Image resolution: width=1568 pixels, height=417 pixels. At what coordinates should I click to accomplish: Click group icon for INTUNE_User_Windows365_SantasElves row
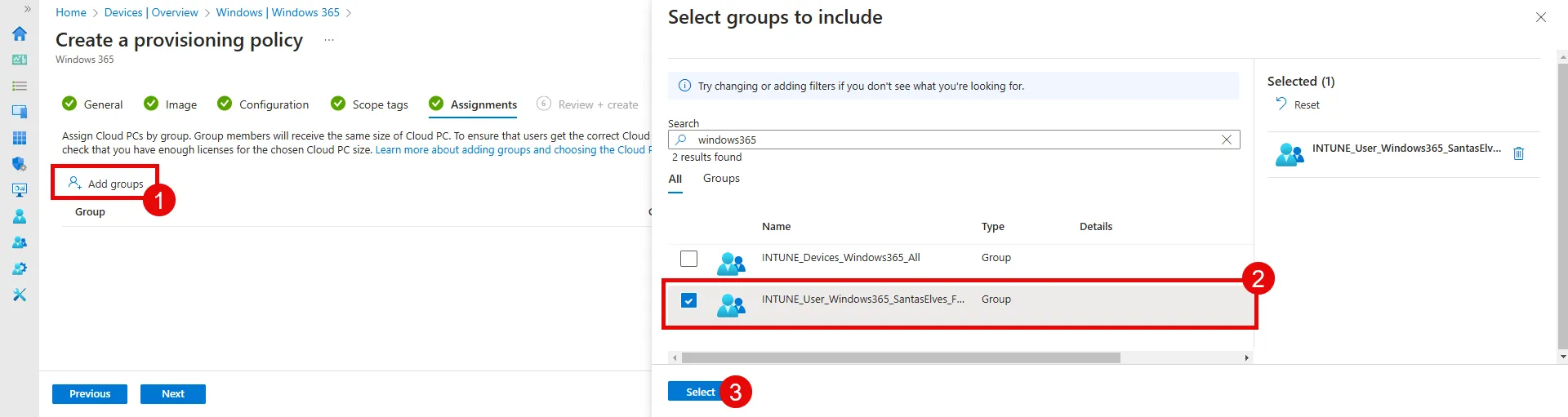click(731, 304)
